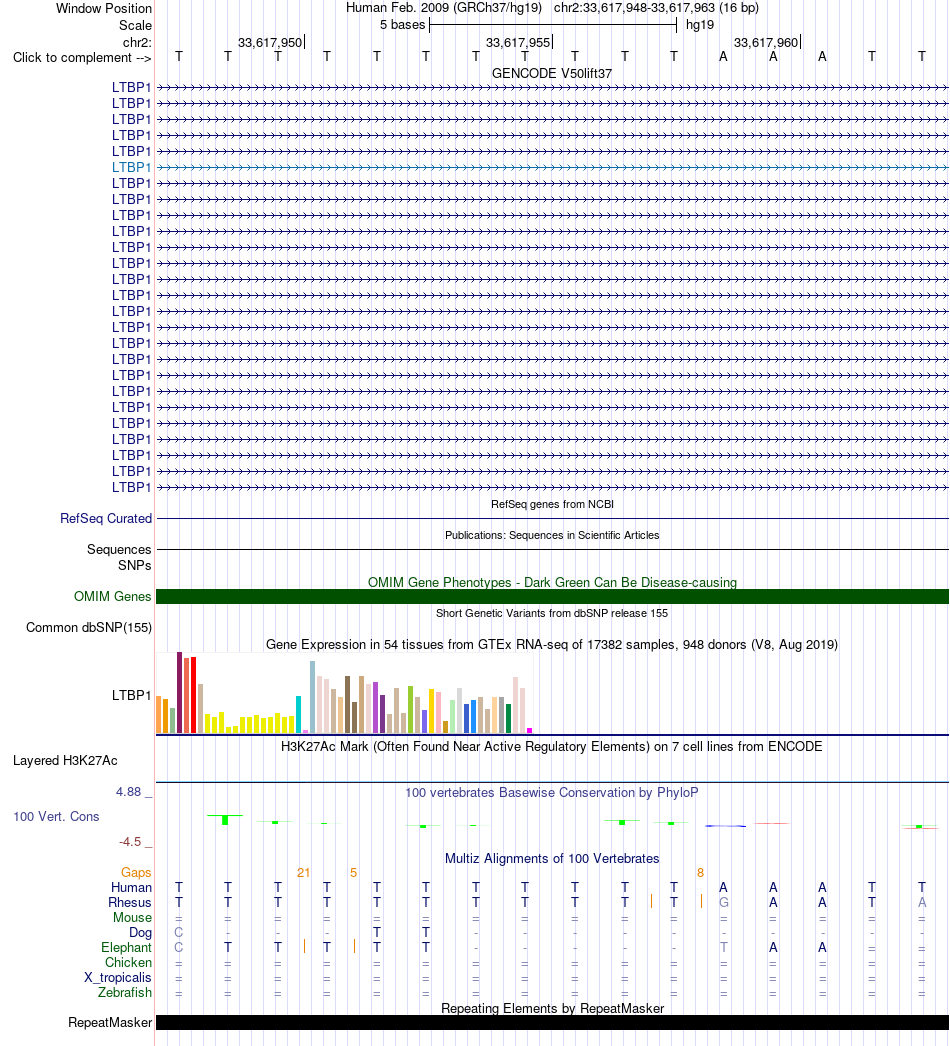The height and width of the screenshot is (1046, 950).
Task: Click the Gaps row label
Action: coord(136,873)
